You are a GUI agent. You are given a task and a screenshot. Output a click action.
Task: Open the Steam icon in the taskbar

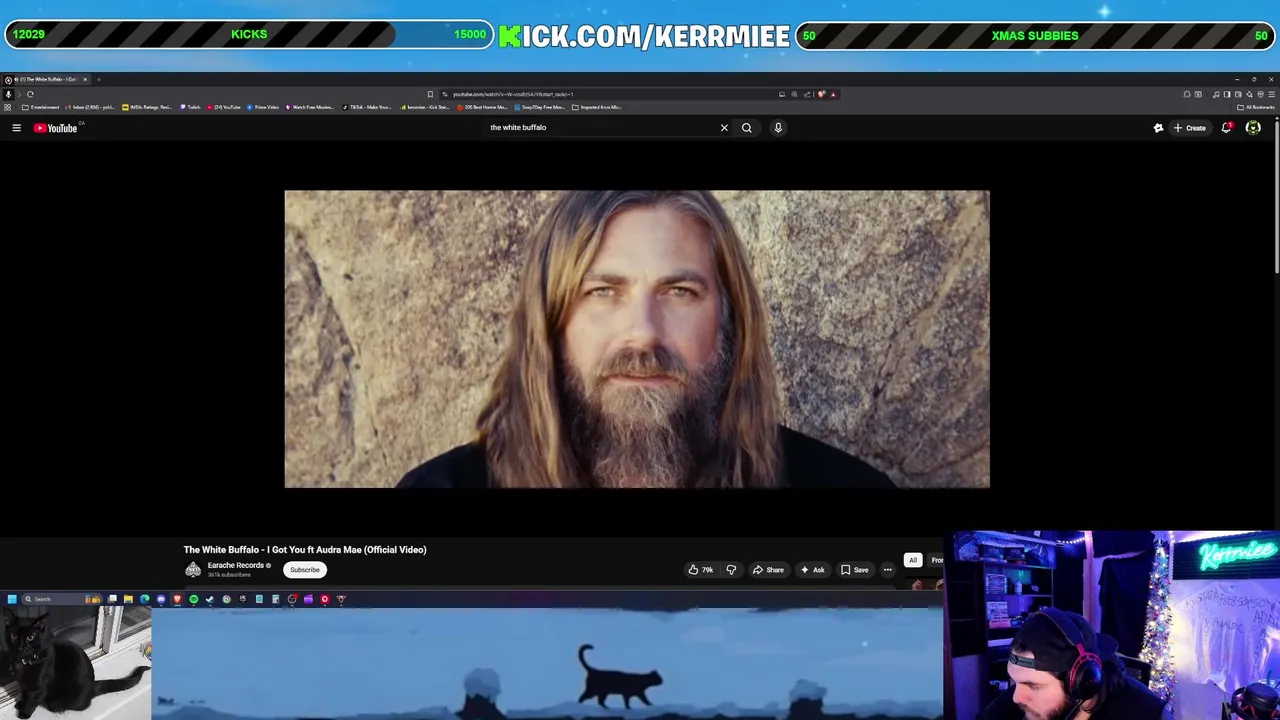tap(209, 599)
